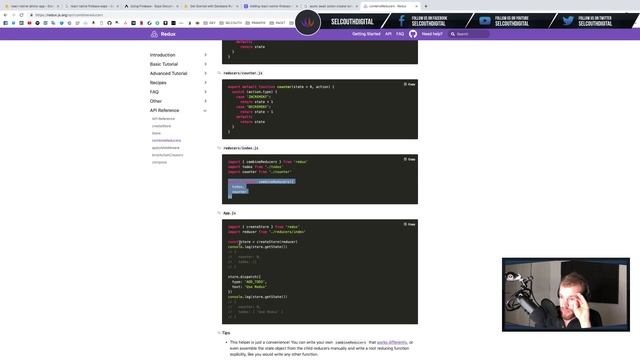This screenshot has height=360, width=640.
Task: Open the DEV bookmarks folder
Action: (210, 23)
